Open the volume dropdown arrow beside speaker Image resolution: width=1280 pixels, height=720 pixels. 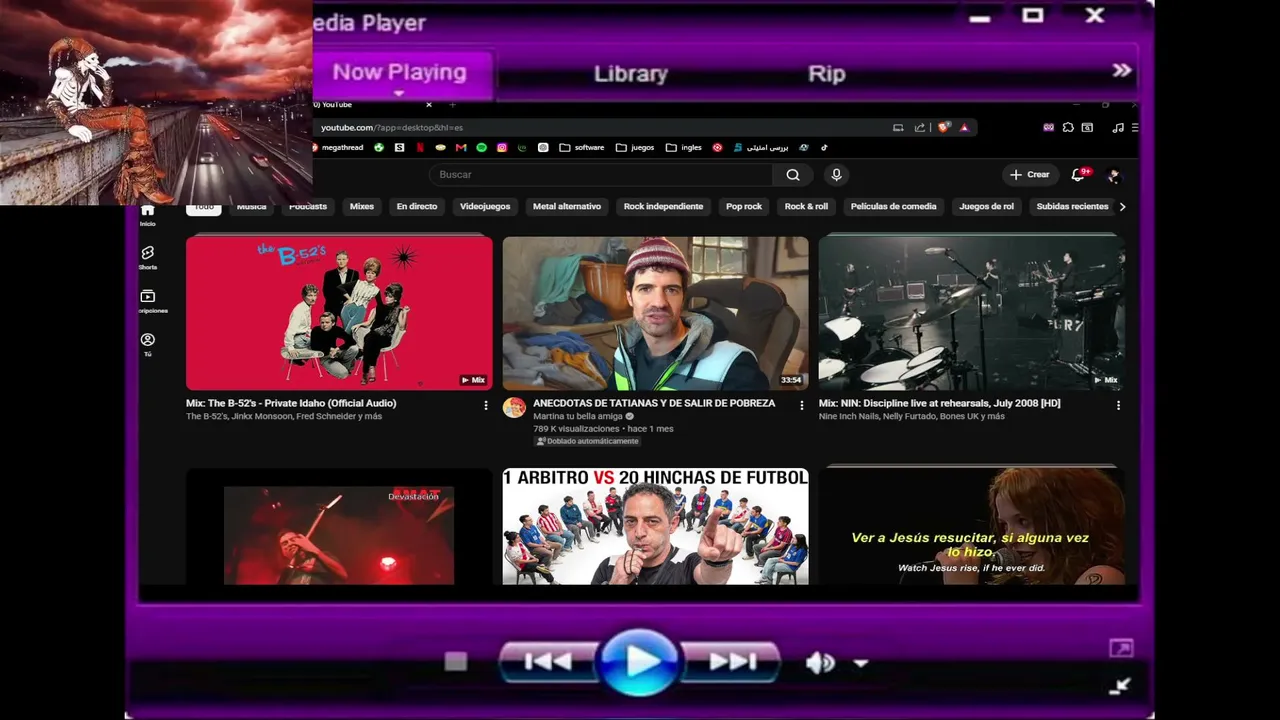tap(861, 663)
